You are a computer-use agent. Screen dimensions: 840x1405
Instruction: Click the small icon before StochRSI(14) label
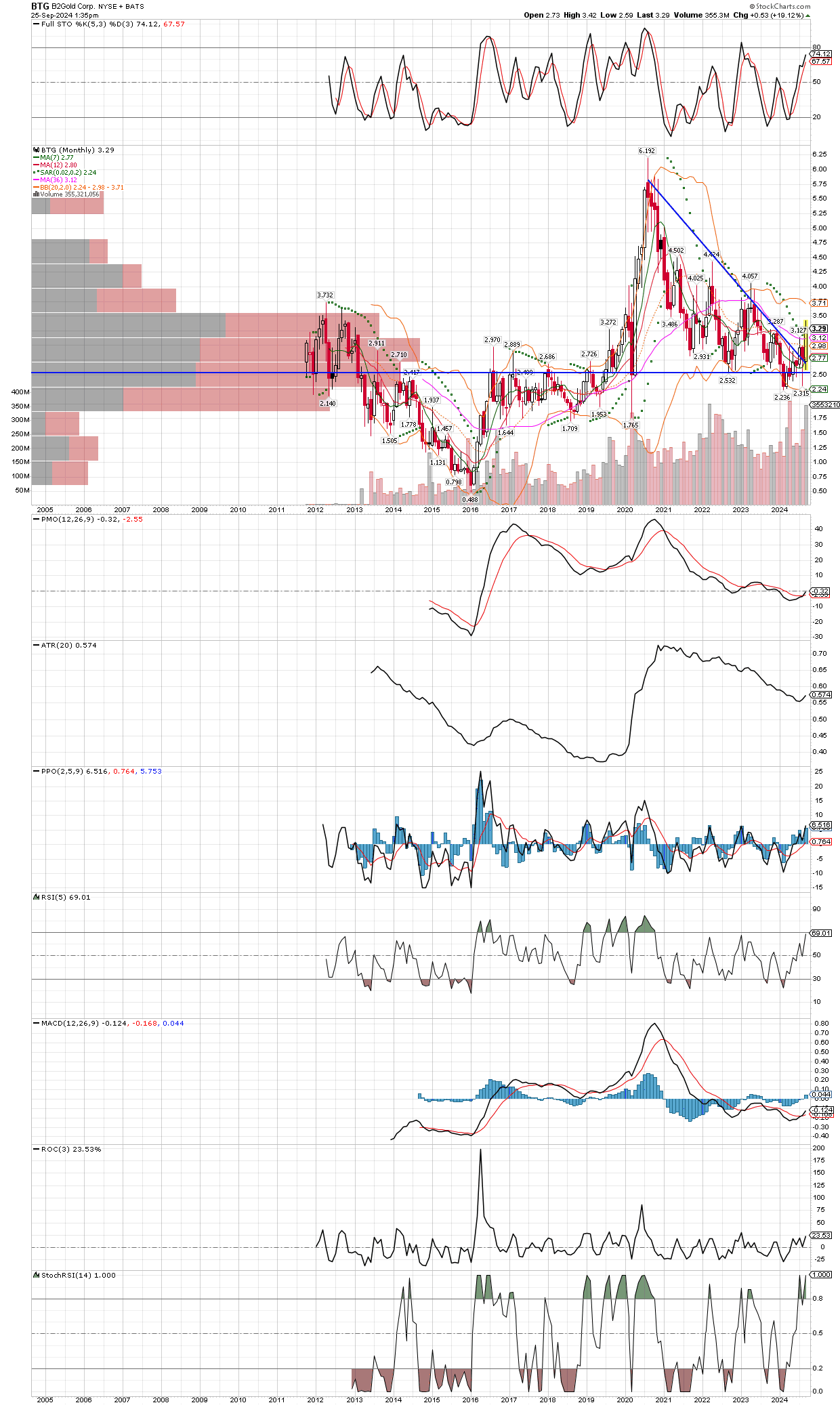click(37, 1275)
